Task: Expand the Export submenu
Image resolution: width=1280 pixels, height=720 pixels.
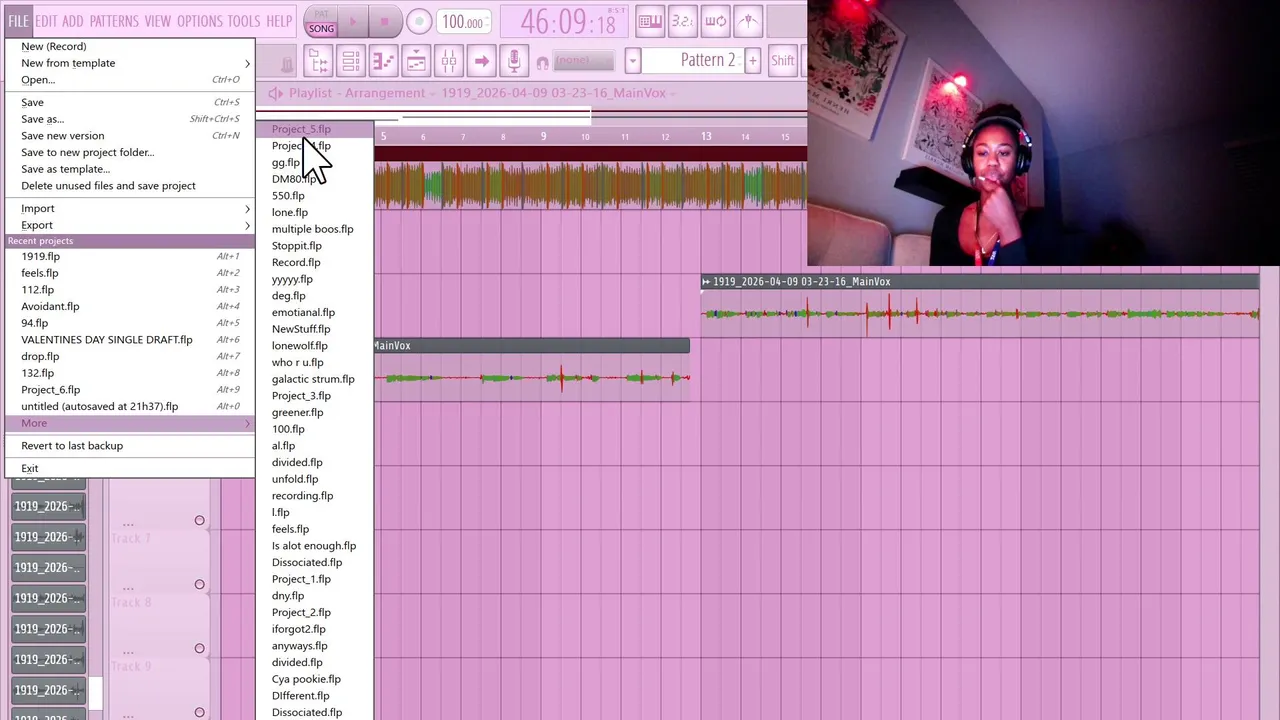Action: 130,225
